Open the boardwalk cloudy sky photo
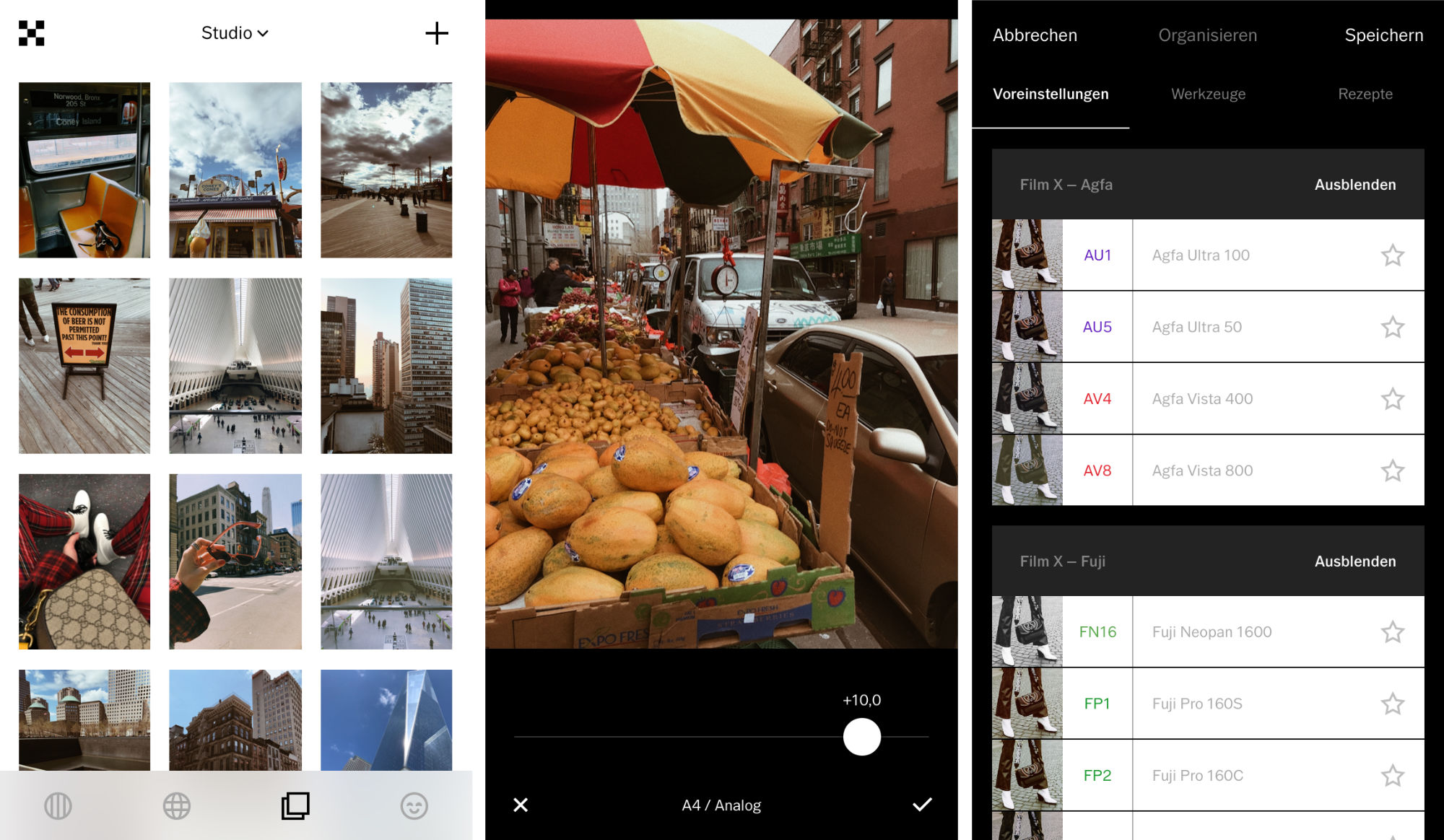Screen dimensions: 1444x840 coord(386,170)
